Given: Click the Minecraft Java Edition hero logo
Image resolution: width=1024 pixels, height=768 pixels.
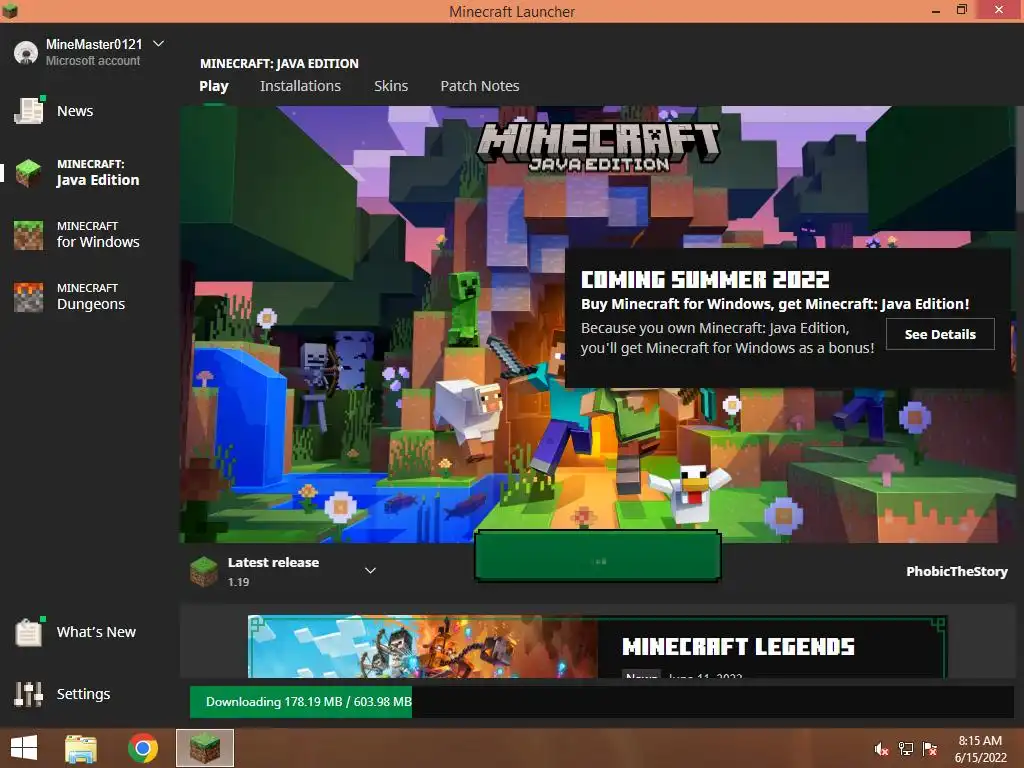Looking at the screenshot, I should (x=599, y=147).
